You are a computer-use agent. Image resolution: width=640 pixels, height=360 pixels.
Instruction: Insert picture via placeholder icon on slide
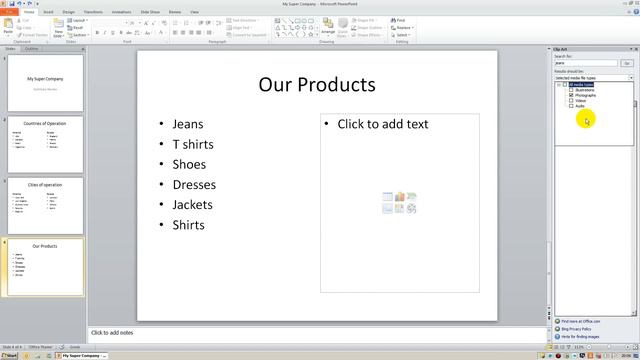point(387,209)
